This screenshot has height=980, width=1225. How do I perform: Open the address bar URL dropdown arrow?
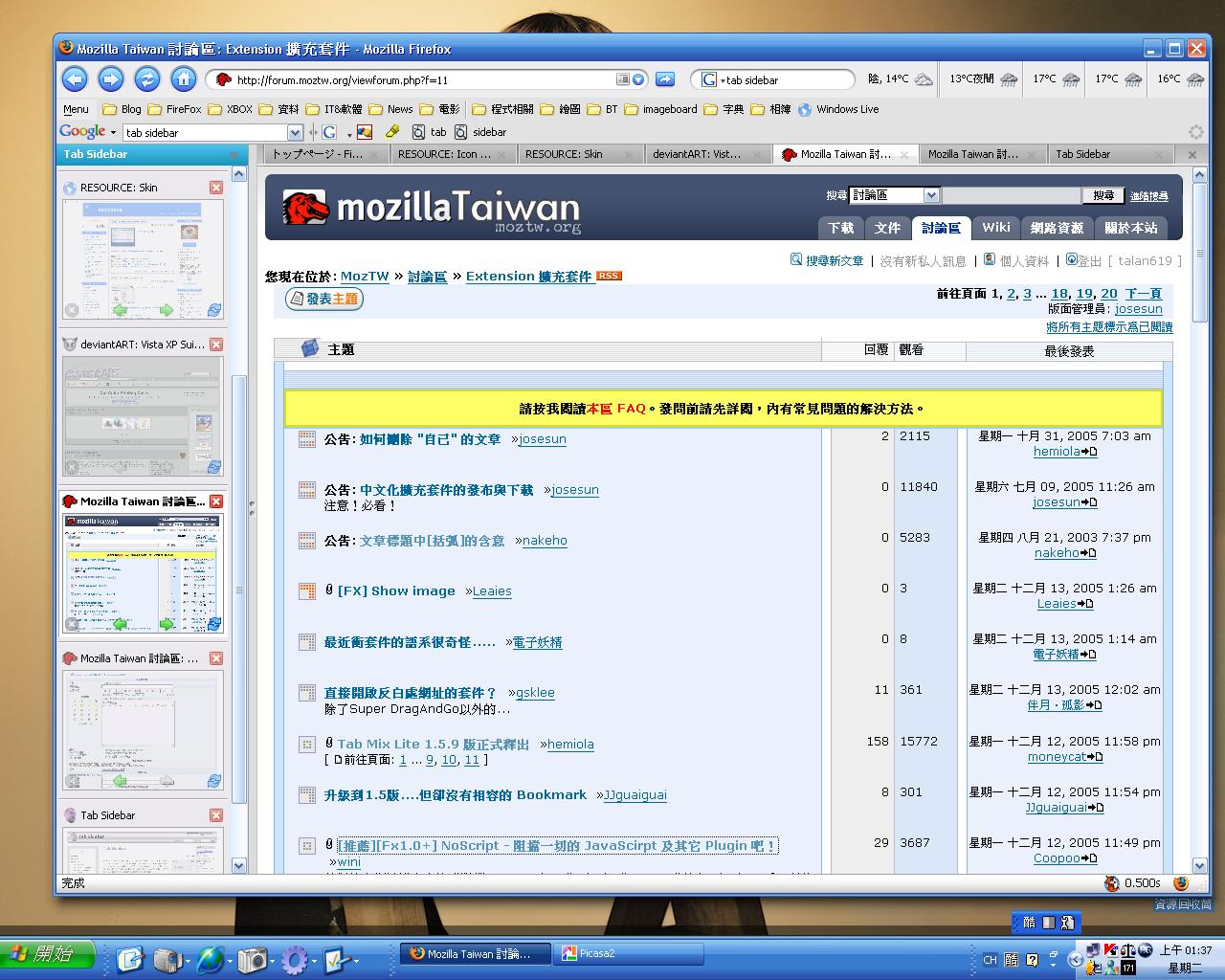(638, 79)
